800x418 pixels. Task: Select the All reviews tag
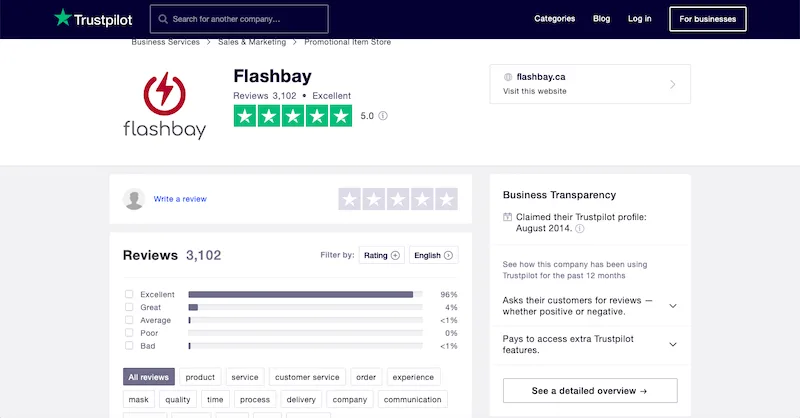(x=148, y=377)
